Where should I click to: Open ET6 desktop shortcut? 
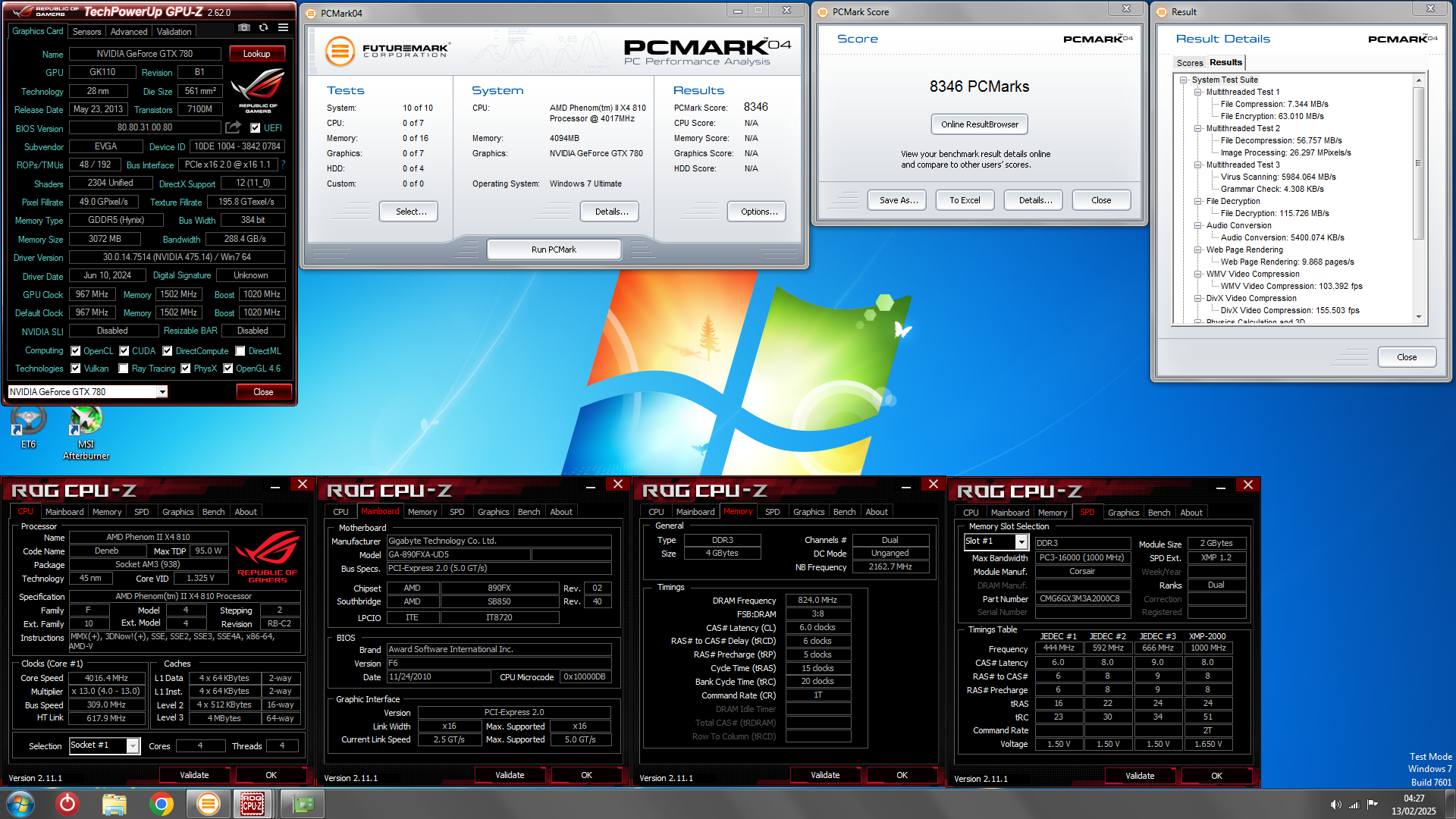point(28,427)
